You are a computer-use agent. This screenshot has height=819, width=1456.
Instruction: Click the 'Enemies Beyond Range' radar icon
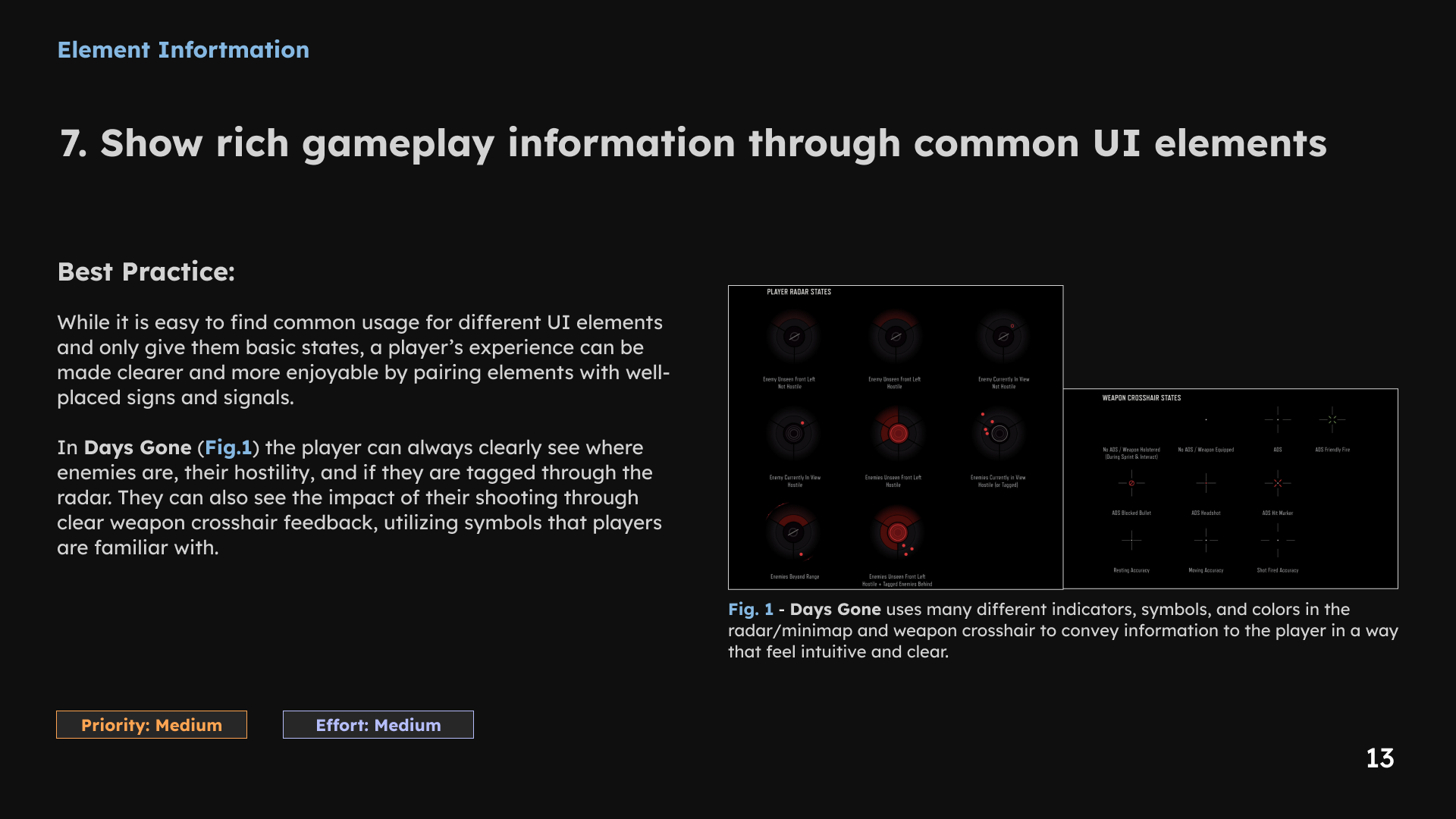point(792,532)
